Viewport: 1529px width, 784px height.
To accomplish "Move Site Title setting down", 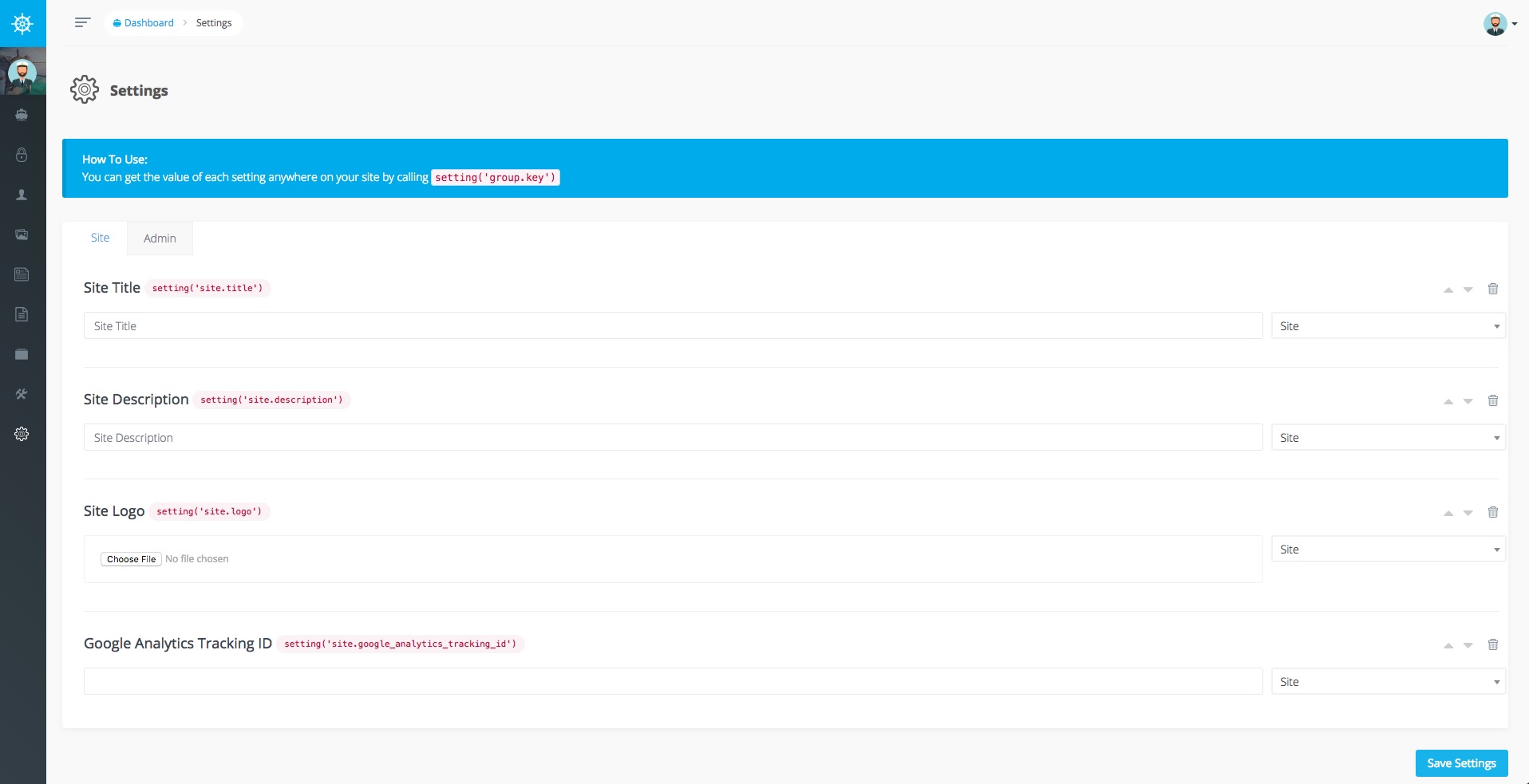I will pyautogui.click(x=1468, y=290).
